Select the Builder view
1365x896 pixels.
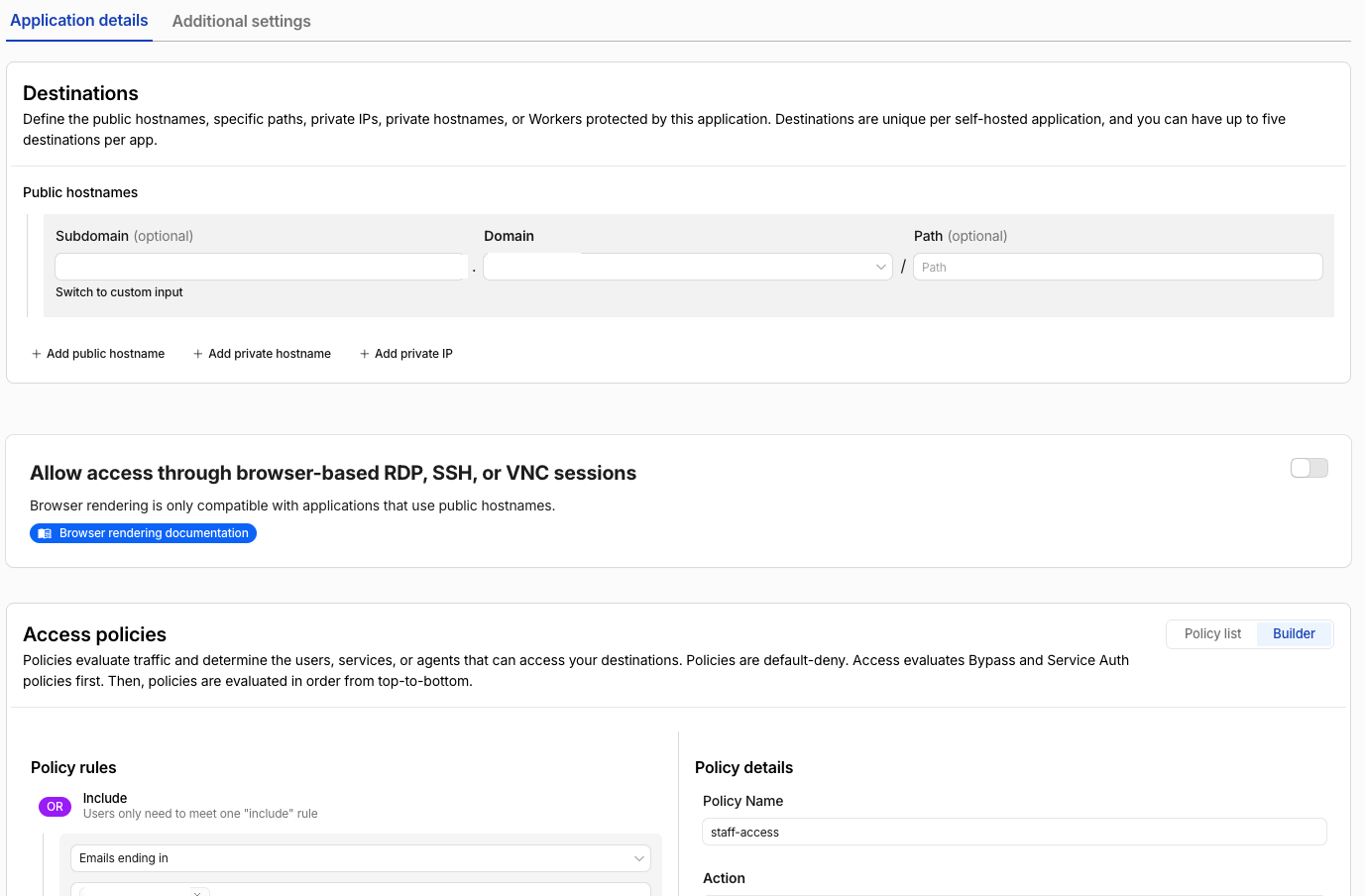1294,634
